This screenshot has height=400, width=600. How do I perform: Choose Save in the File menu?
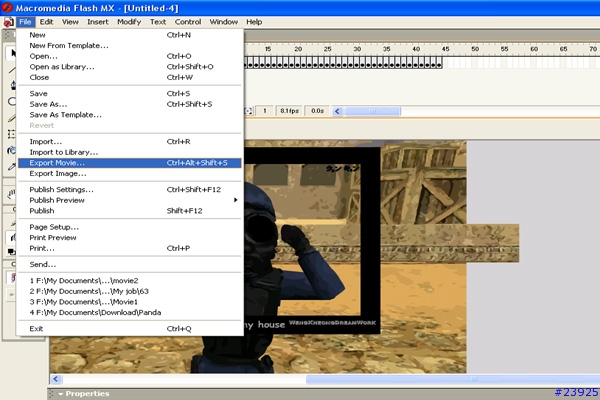(x=130, y=94)
